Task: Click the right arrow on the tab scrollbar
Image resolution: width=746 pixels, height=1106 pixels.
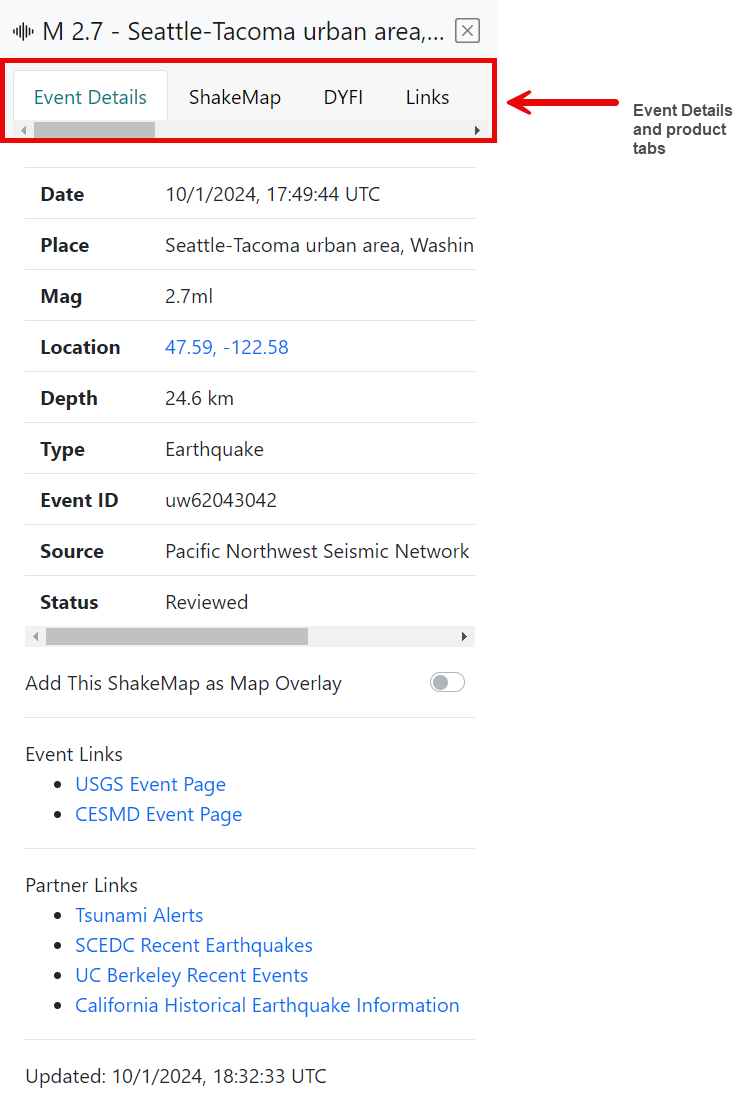Action: 477,130
